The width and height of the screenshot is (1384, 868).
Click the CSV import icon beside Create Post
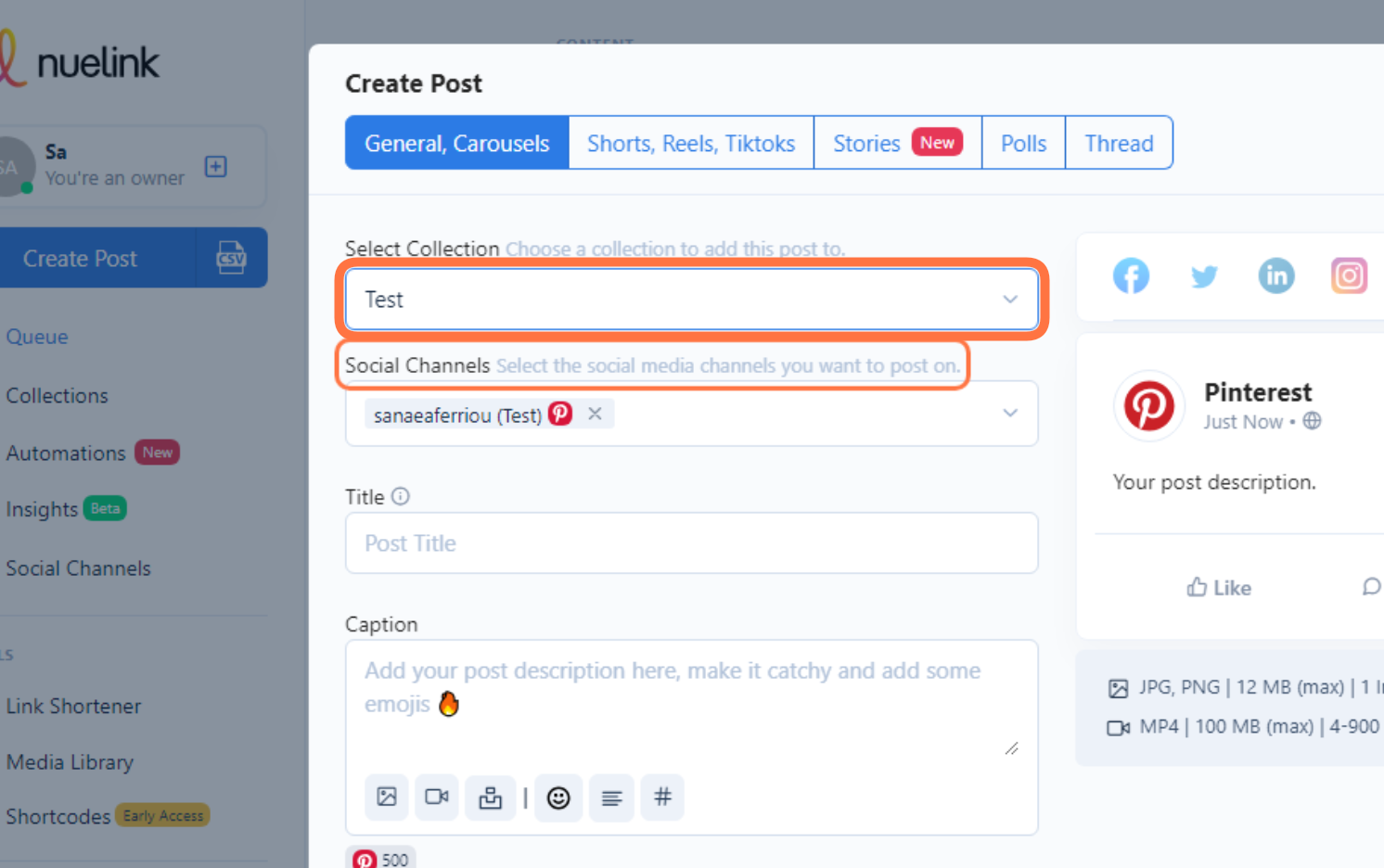[x=231, y=258]
